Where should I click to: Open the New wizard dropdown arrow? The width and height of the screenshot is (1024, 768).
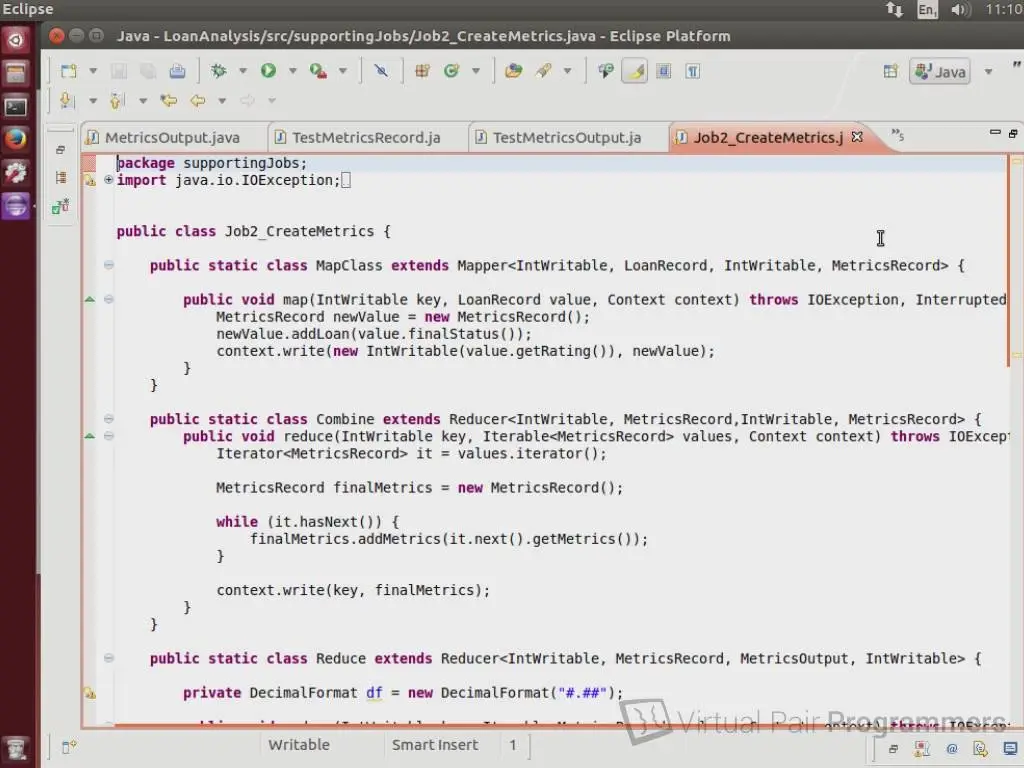[93, 71]
